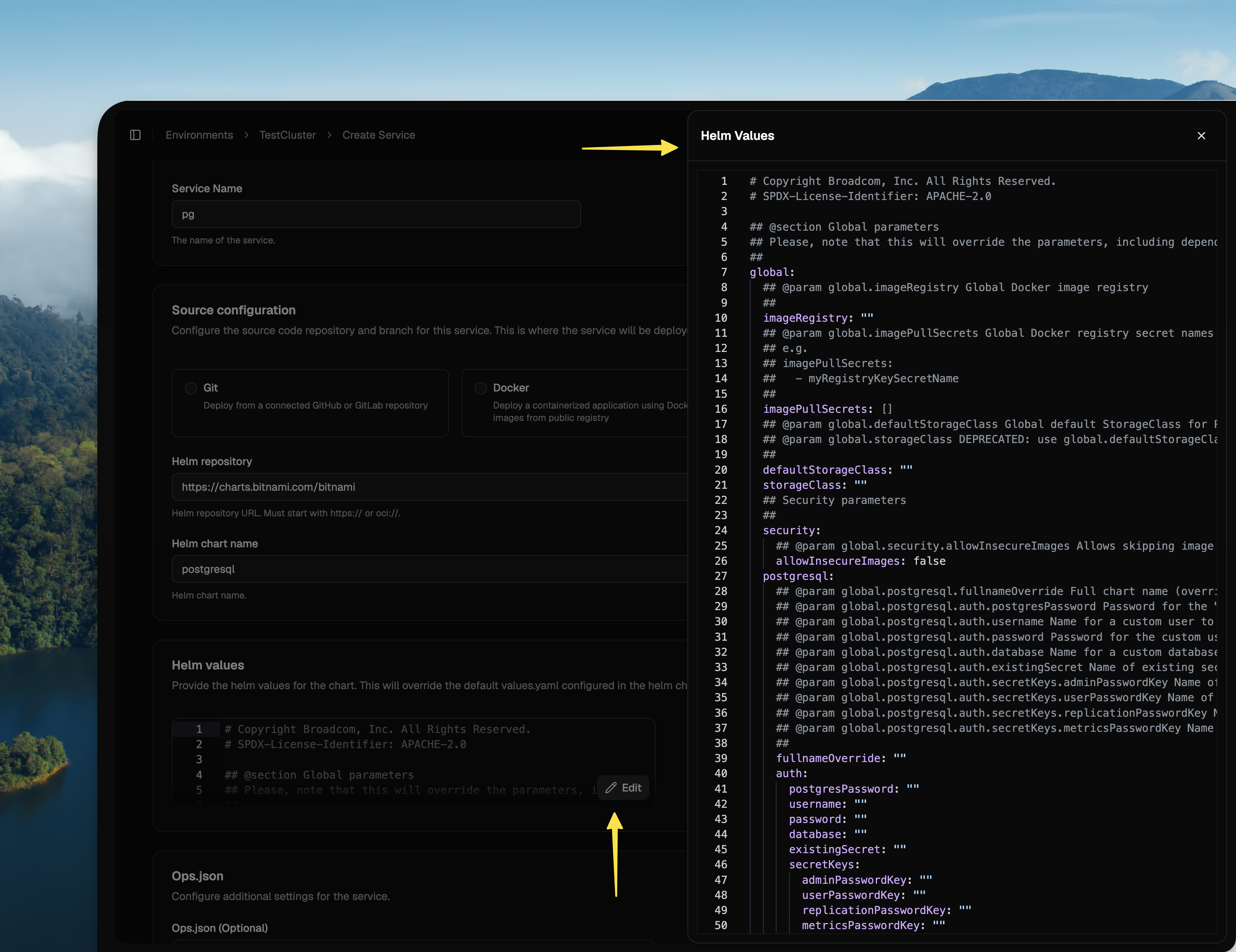This screenshot has height=952, width=1236.
Task: Click 'imagePullSecrets: []' line
Action: coord(827,409)
